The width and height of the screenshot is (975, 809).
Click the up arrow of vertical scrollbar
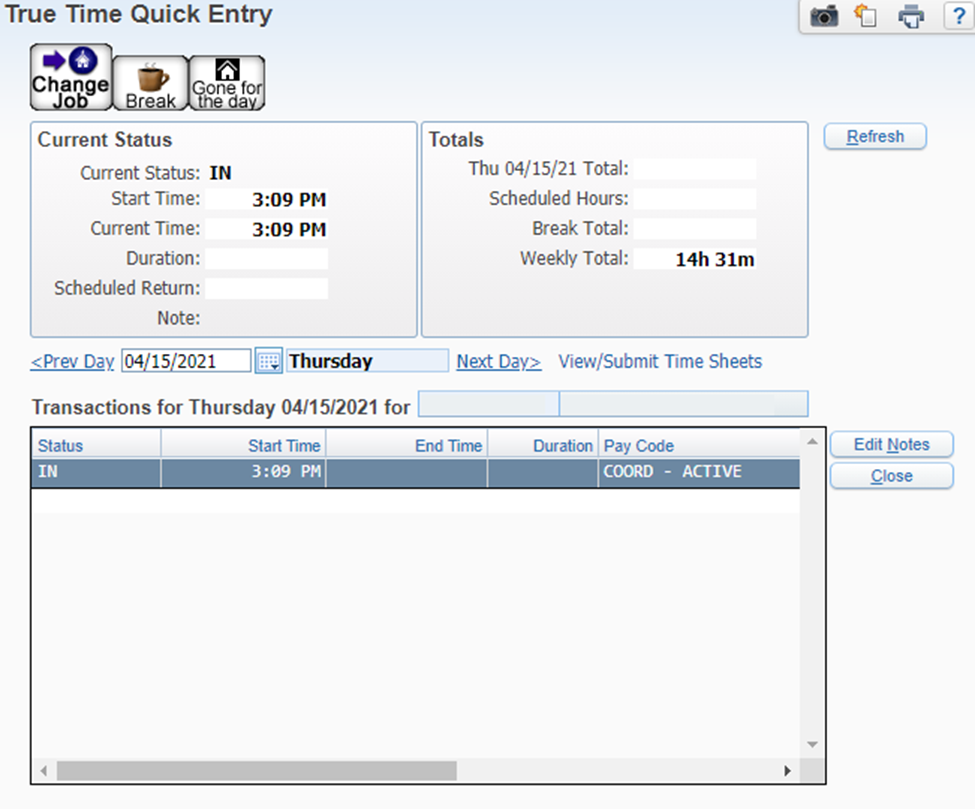click(x=812, y=441)
